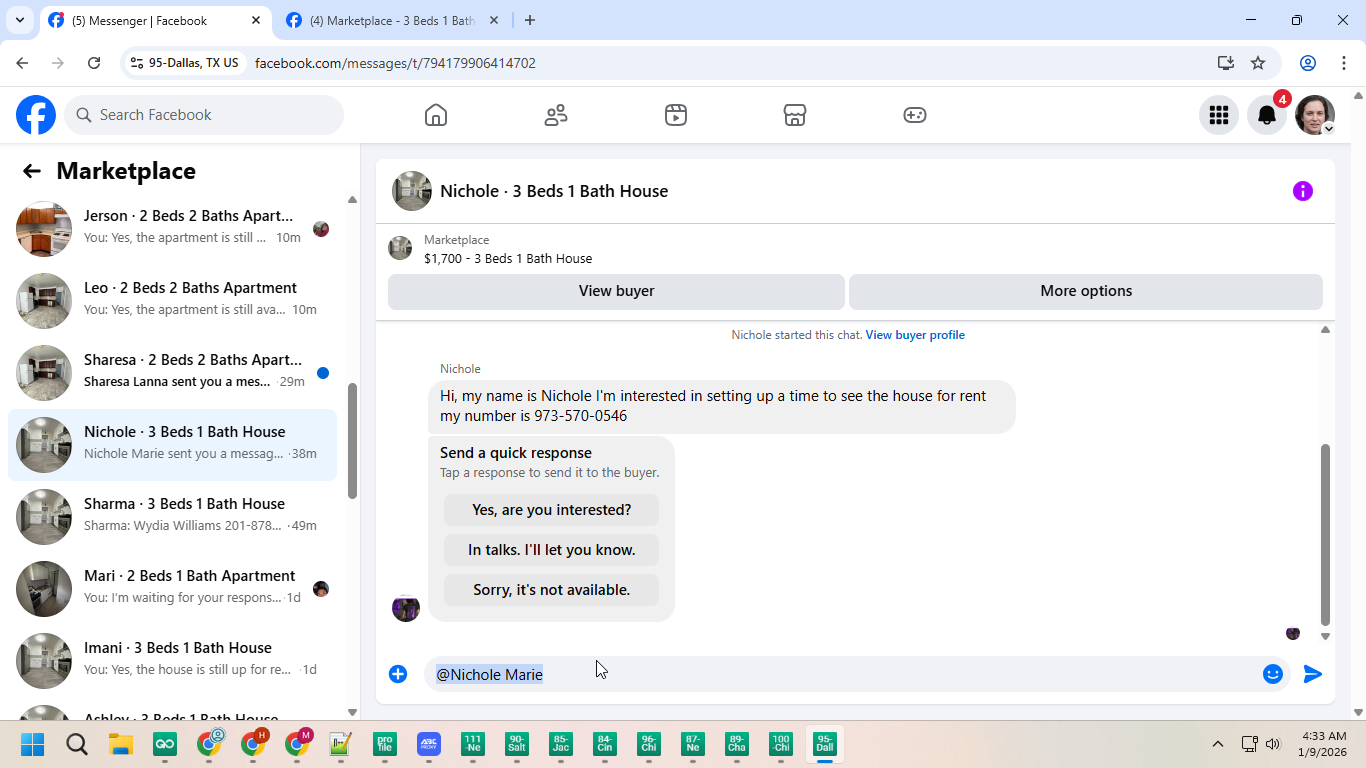Open Windows taskbar search
Viewport: 1366px width, 768px height.
coord(77,744)
